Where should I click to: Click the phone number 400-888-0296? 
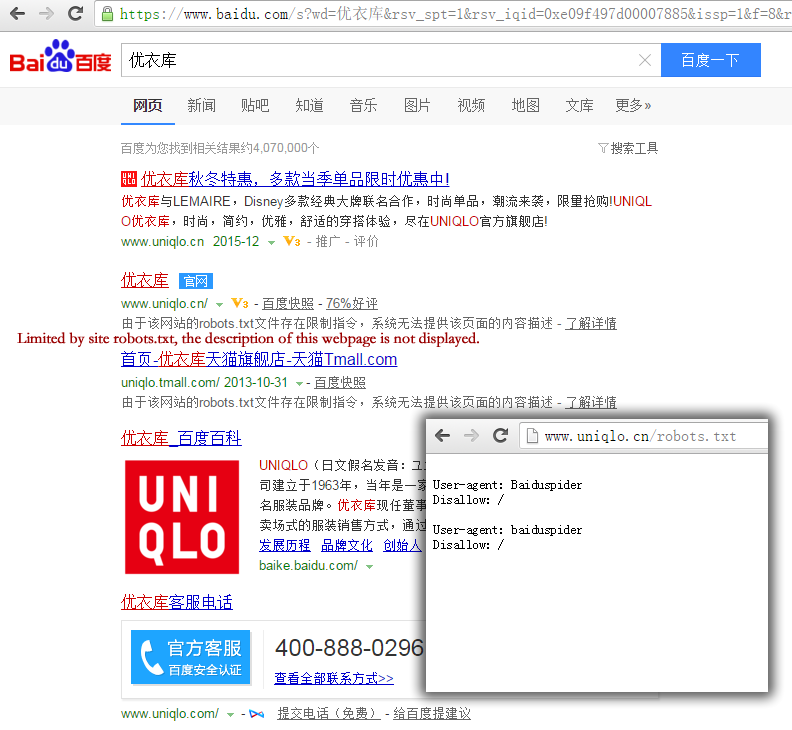point(349,648)
